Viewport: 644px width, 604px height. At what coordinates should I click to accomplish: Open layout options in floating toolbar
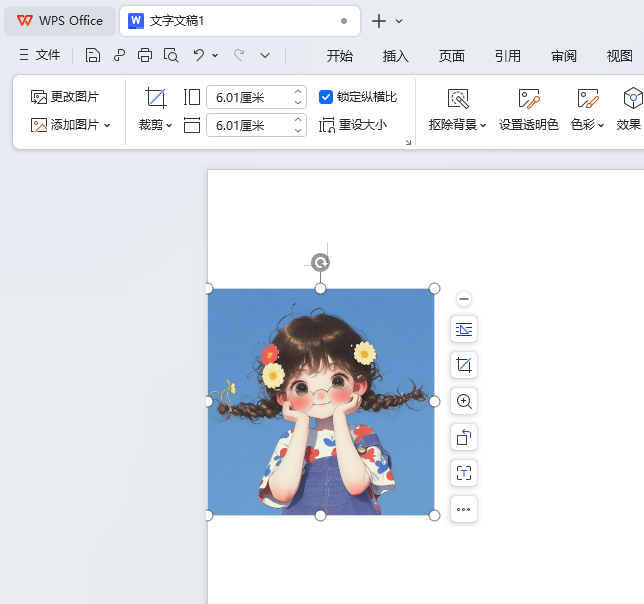(x=464, y=329)
